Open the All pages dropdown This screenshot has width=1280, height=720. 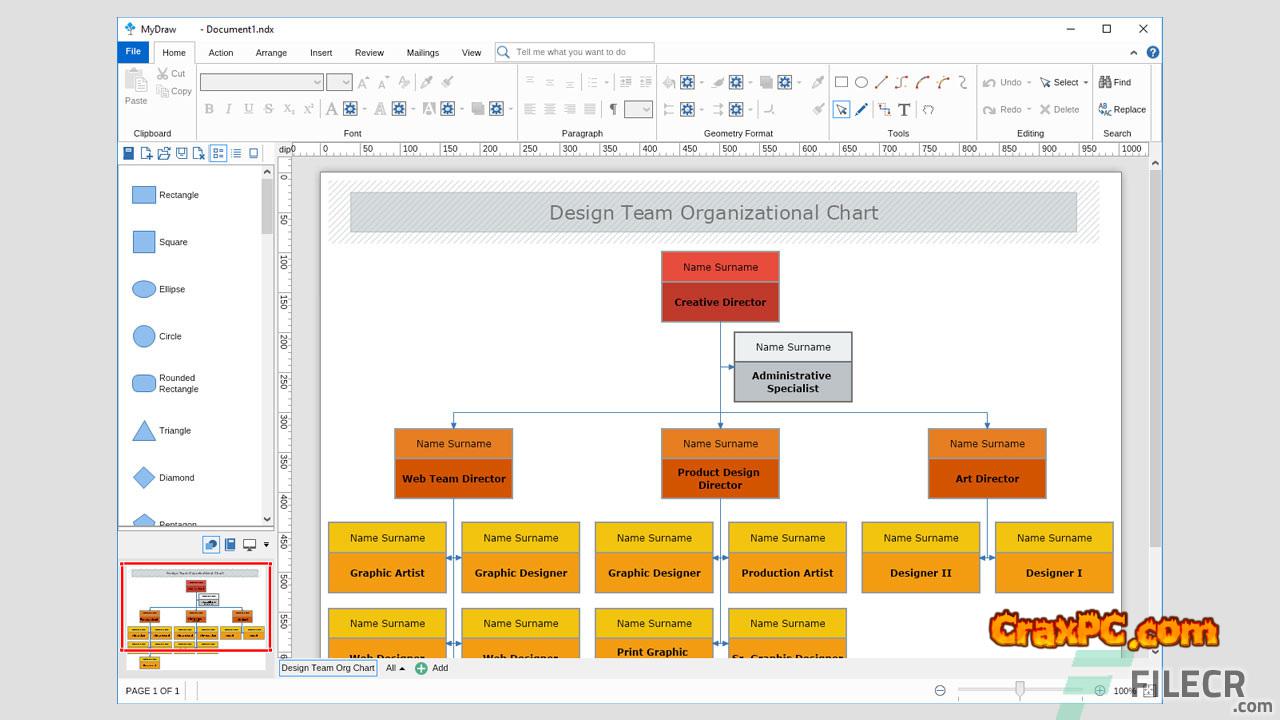click(395, 668)
